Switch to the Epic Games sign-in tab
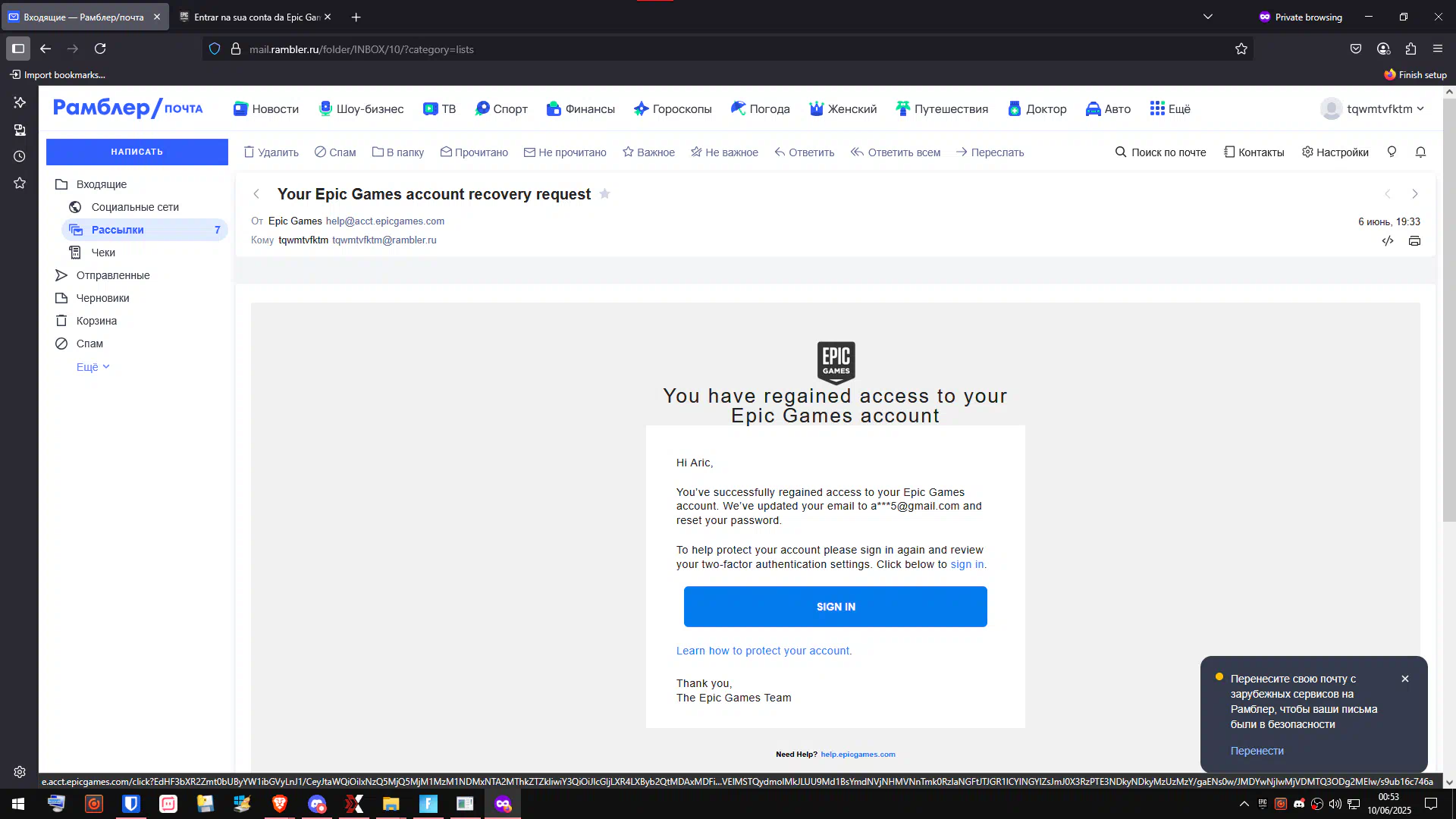Image resolution: width=1456 pixels, height=819 pixels. [255, 17]
